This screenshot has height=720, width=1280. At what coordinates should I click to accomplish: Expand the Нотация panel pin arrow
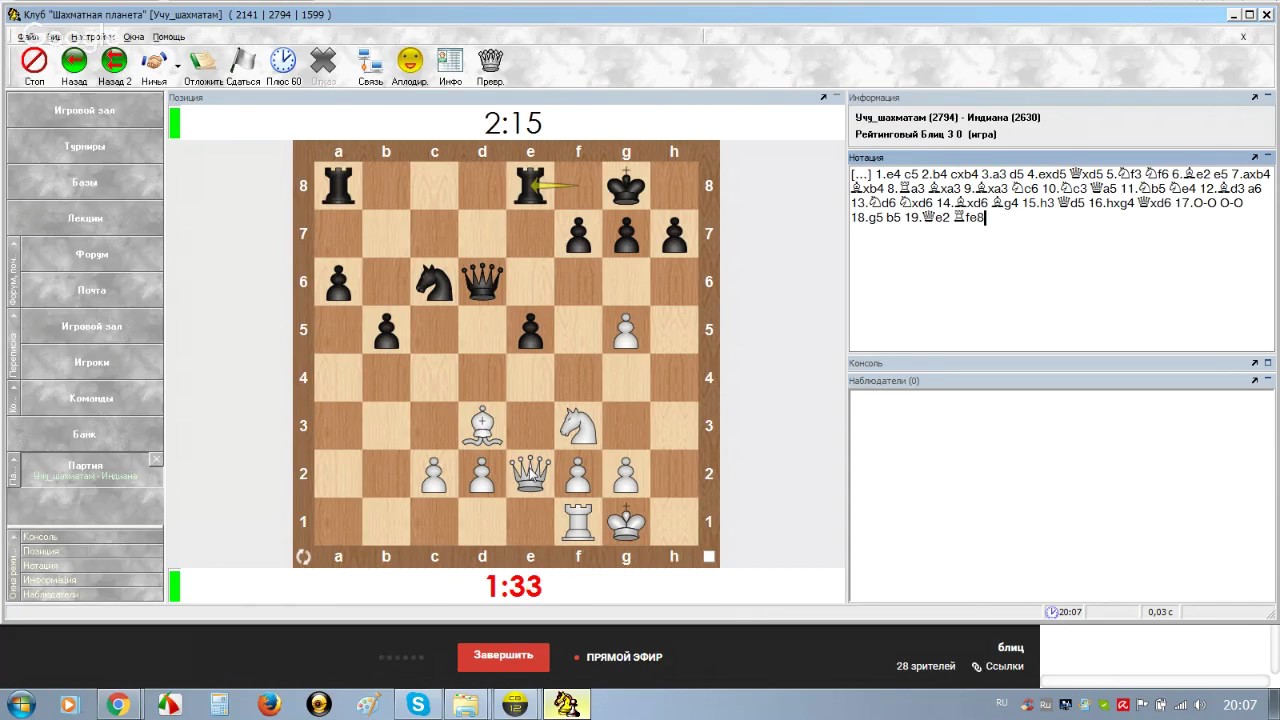pyautogui.click(x=1254, y=157)
